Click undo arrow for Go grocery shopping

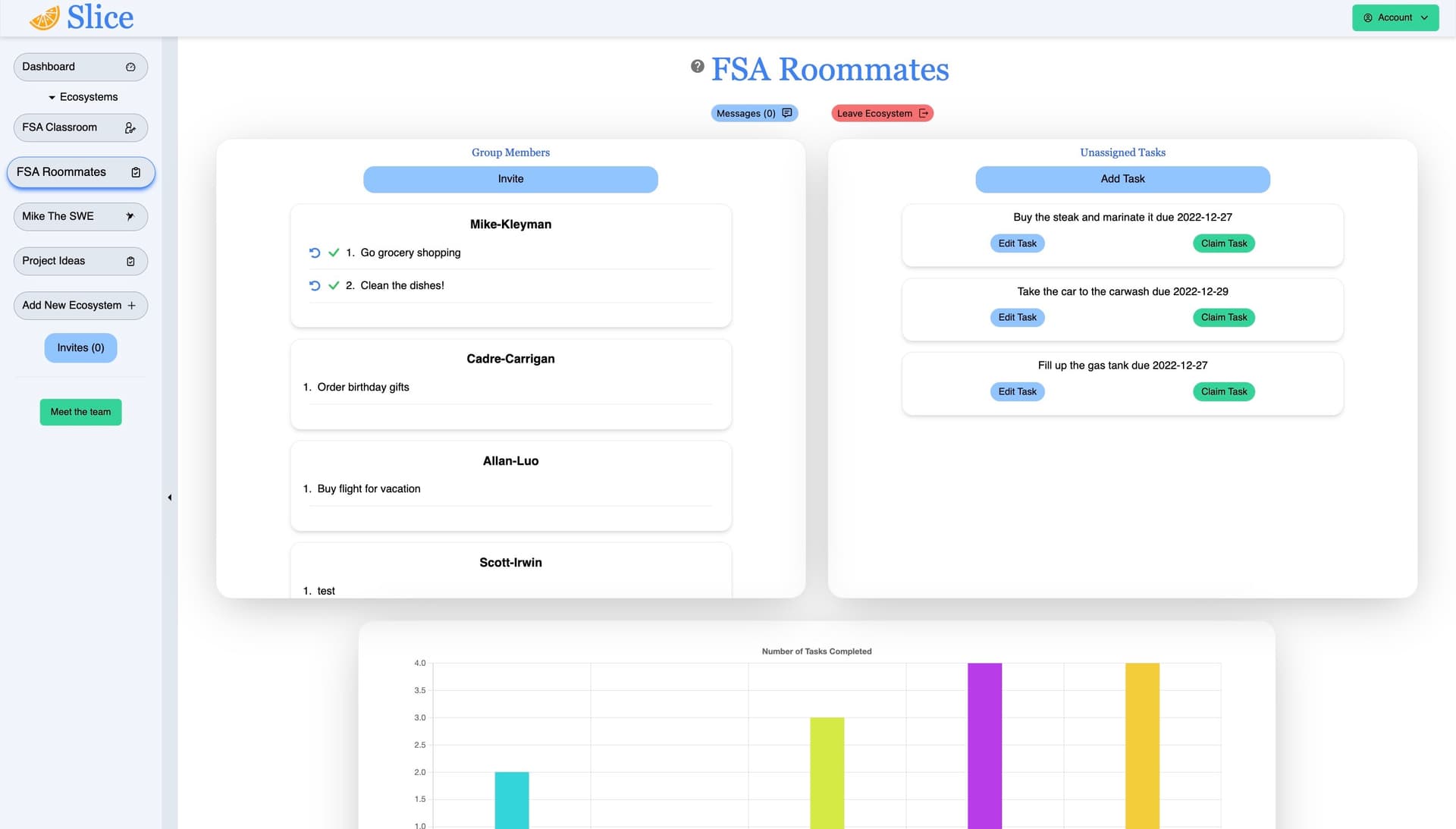(315, 253)
